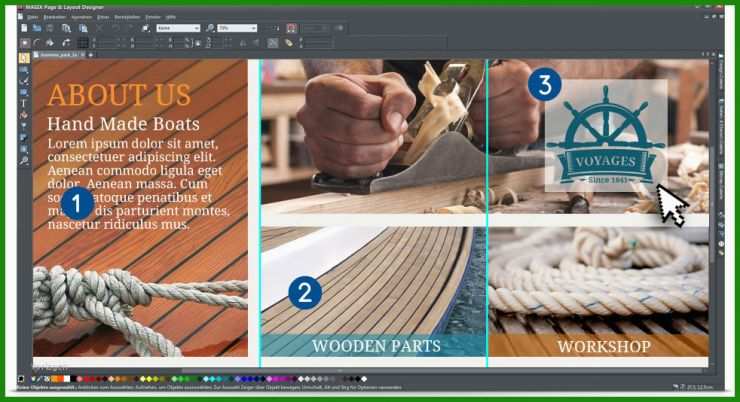
Task: Click the yellow tag icon on the infobar
Action: (x=288, y=43)
